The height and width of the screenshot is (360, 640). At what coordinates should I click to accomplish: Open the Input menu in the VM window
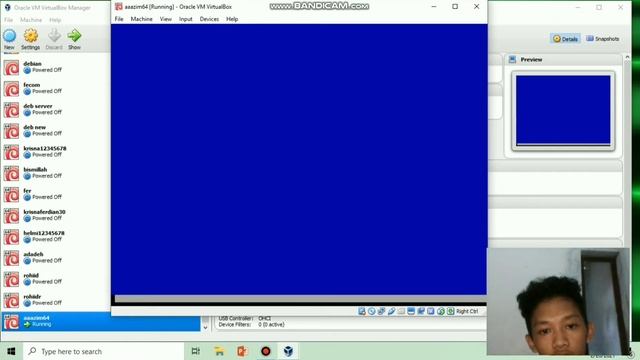tap(186, 19)
